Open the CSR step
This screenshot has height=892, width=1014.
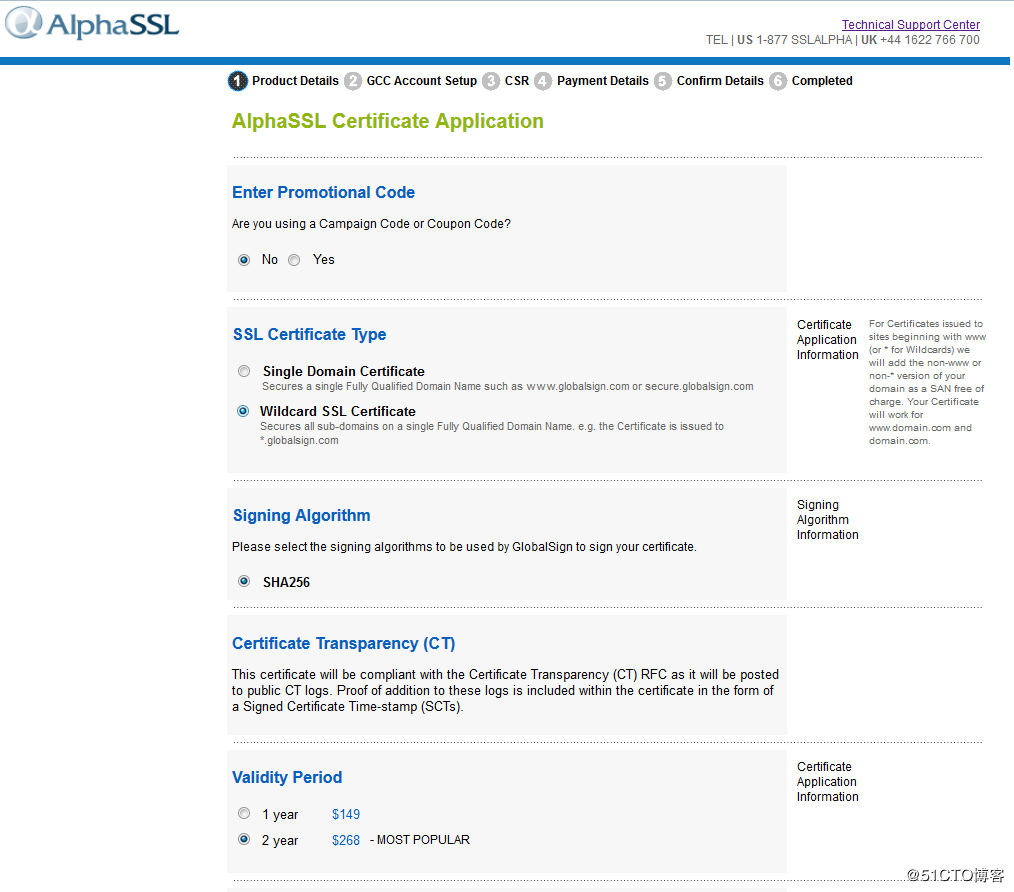point(517,81)
